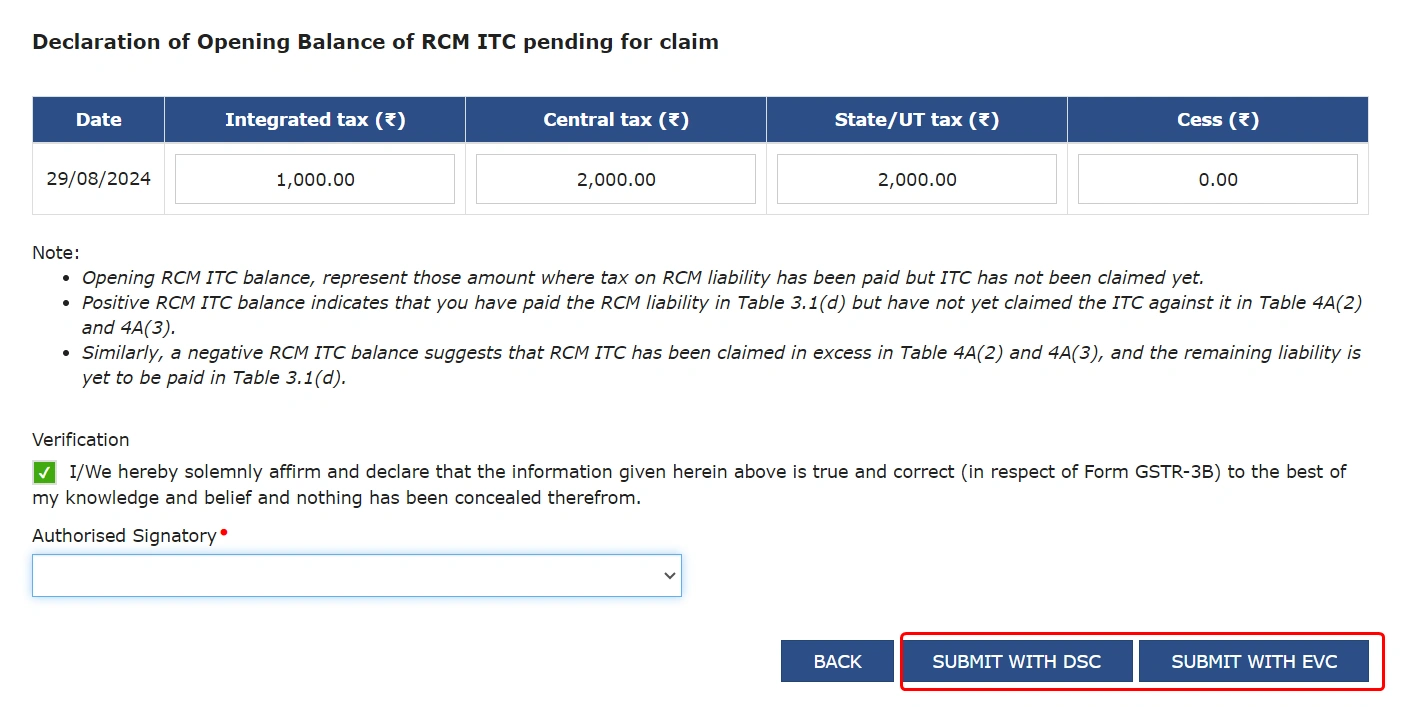Viewport: 1410px width, 707px height.
Task: Click the Date column header
Action: (x=98, y=119)
